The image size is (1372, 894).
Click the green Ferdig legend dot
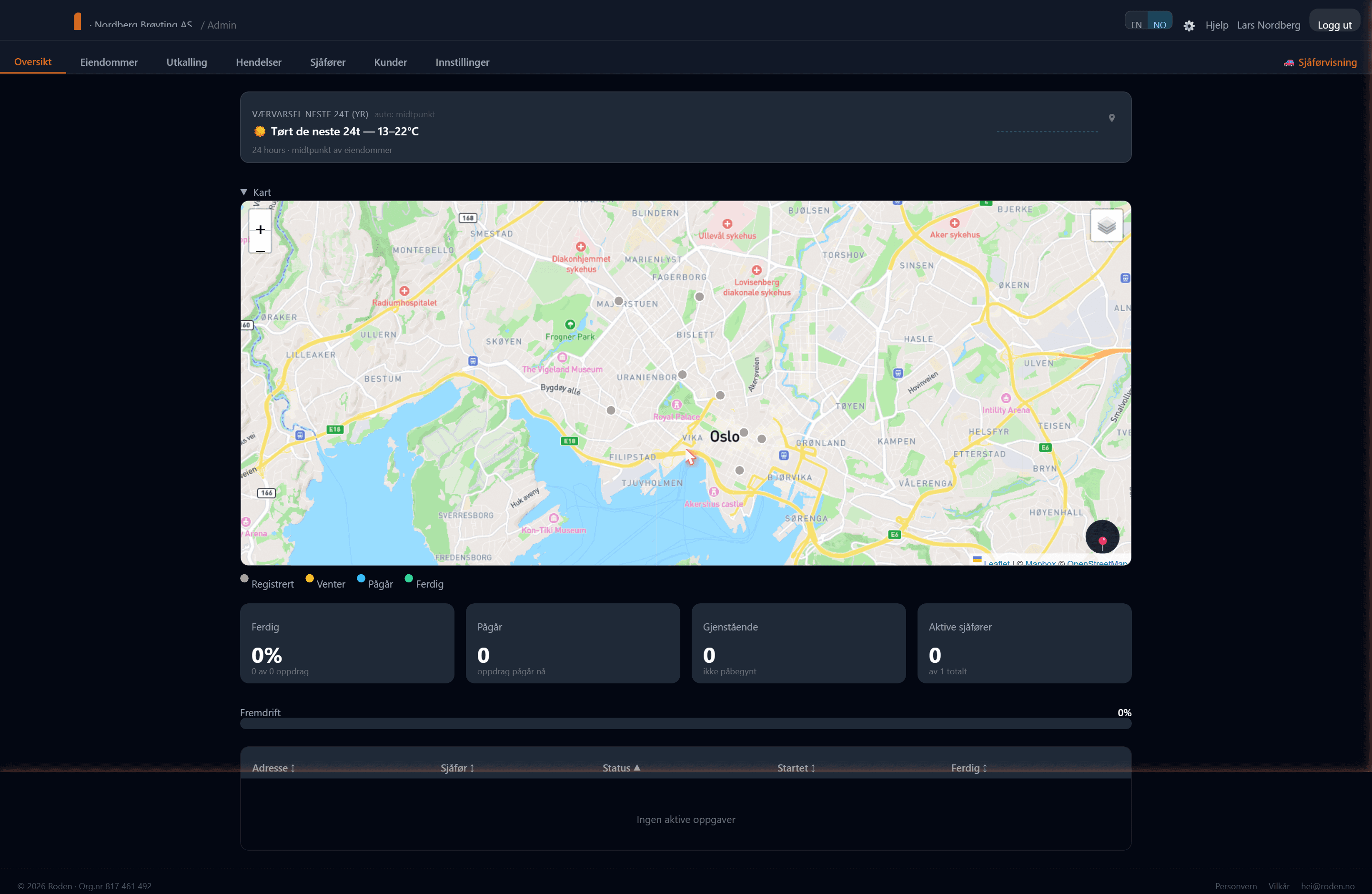click(x=409, y=578)
